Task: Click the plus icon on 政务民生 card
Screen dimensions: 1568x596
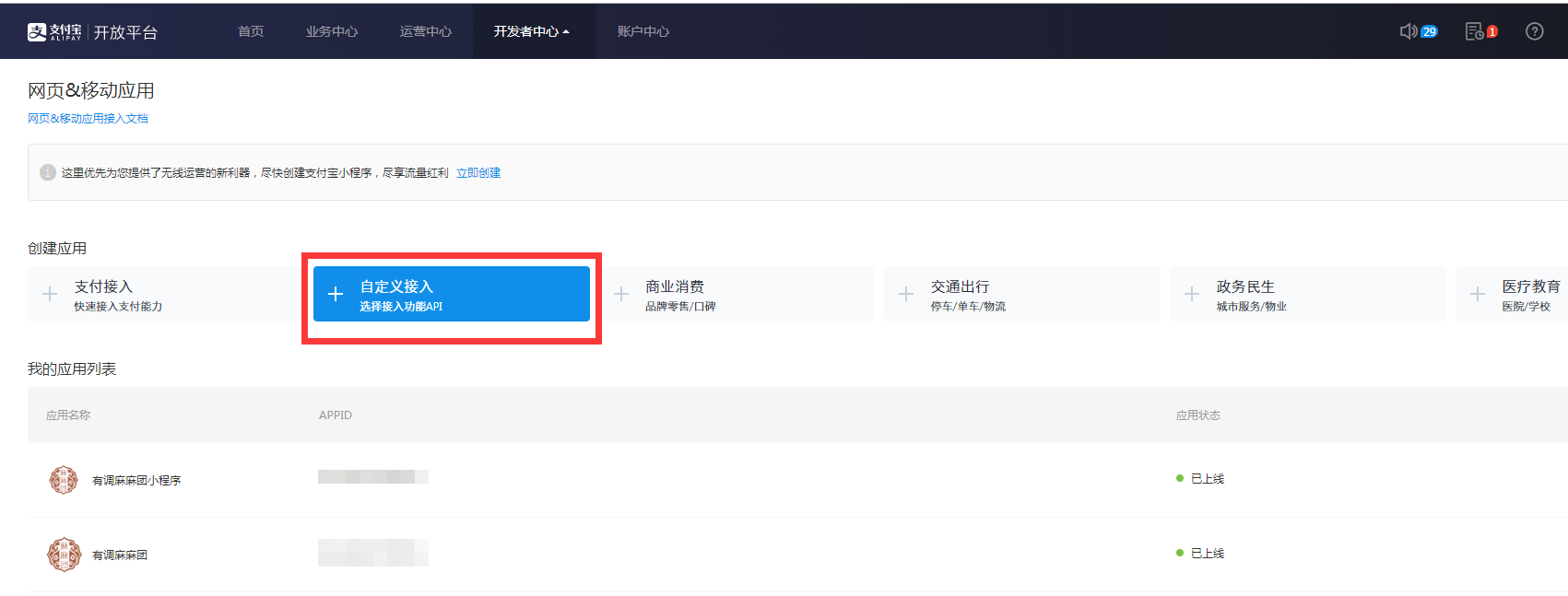Action: (x=1192, y=294)
